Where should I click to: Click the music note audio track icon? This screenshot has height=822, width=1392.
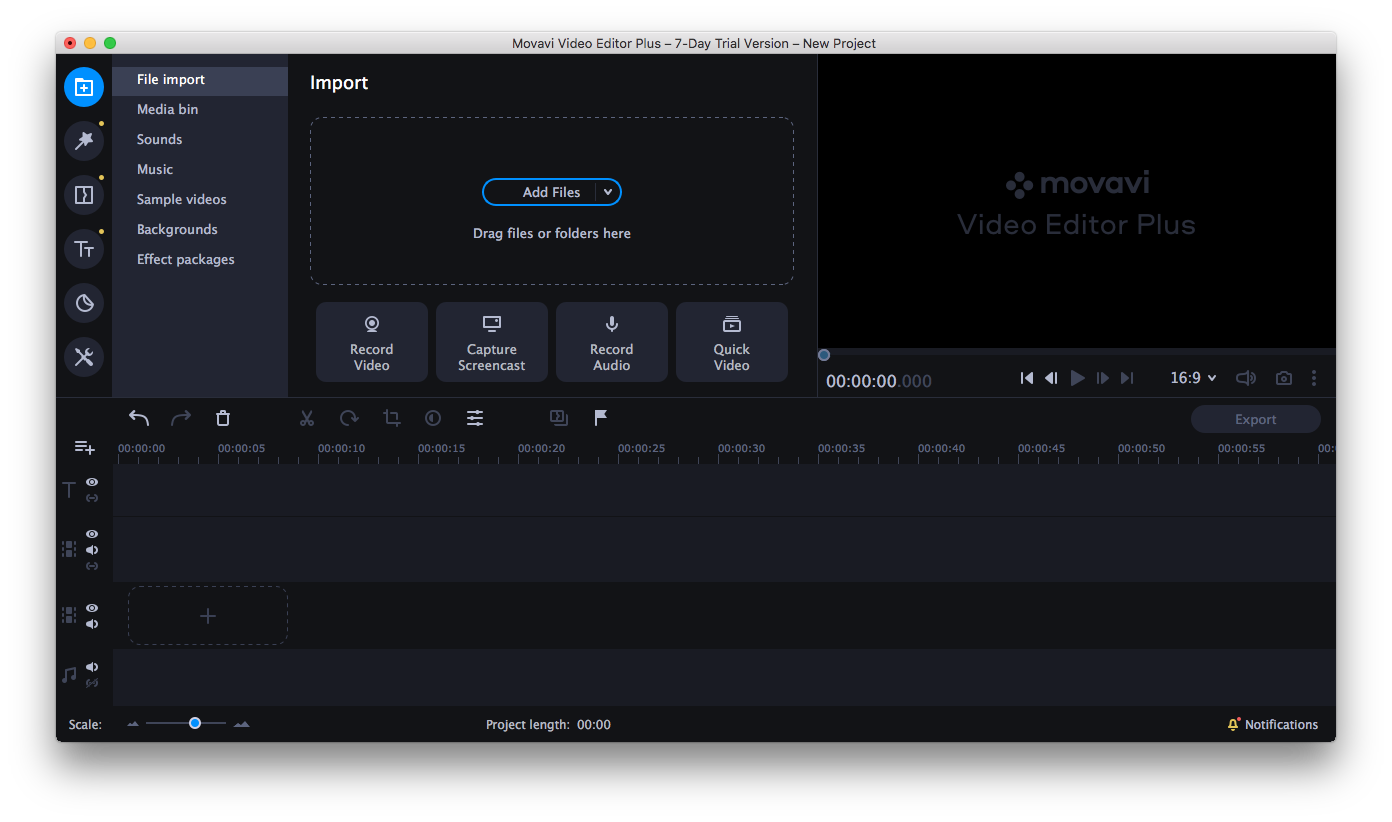pos(69,675)
